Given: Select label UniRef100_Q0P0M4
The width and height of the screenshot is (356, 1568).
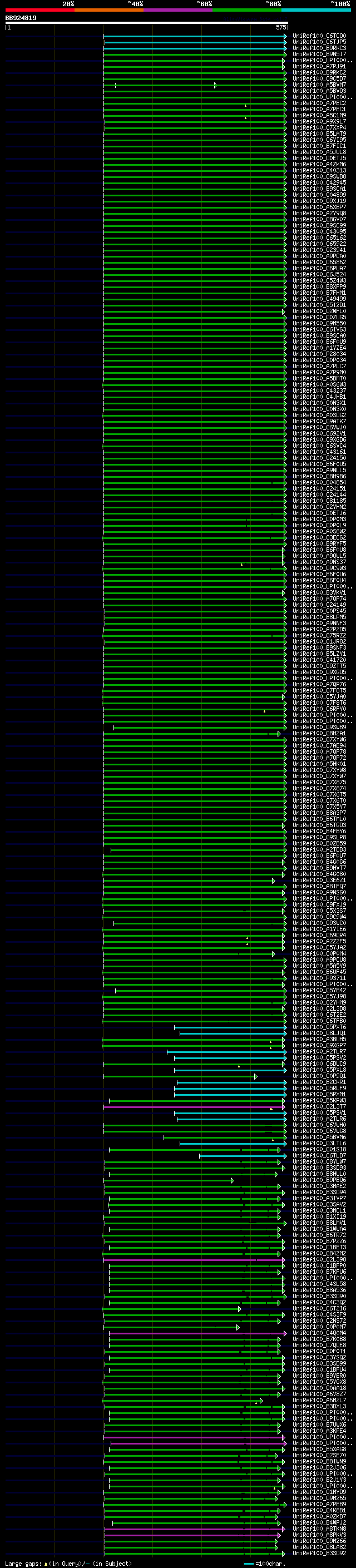Looking at the screenshot, I should click(x=319, y=954).
